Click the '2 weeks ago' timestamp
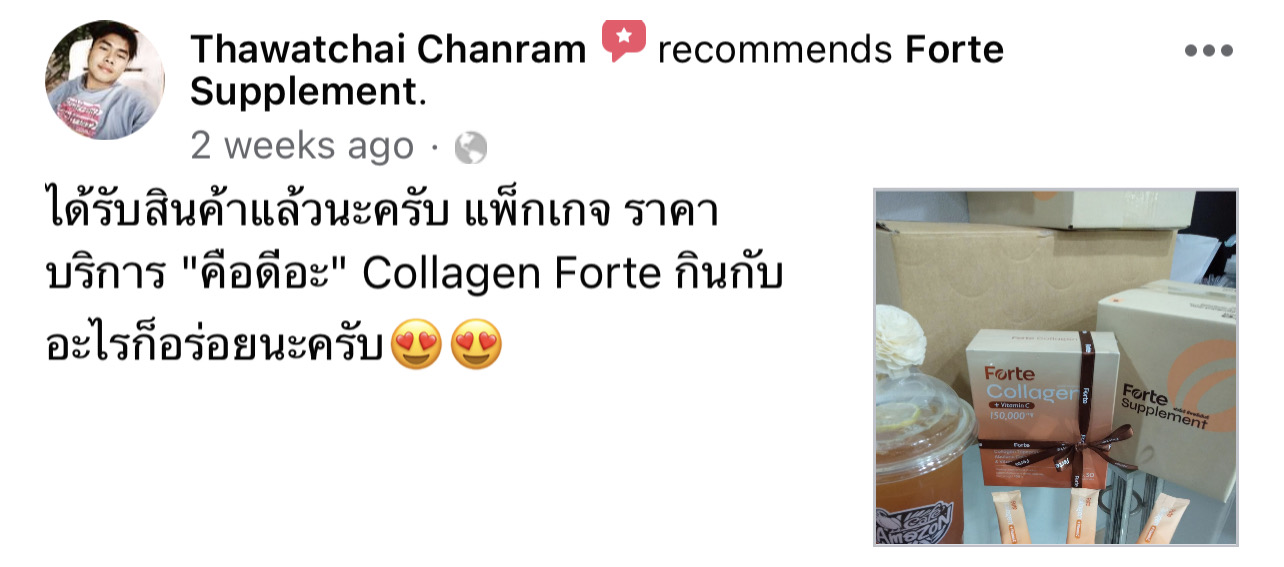This screenshot has height=567, width=1284. pos(302,146)
